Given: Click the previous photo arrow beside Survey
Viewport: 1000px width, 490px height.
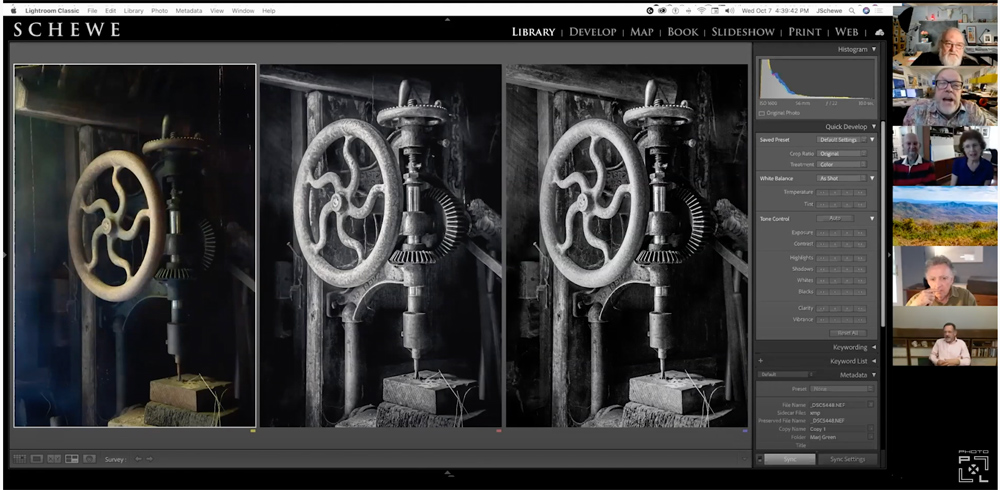Looking at the screenshot, I should (139, 459).
